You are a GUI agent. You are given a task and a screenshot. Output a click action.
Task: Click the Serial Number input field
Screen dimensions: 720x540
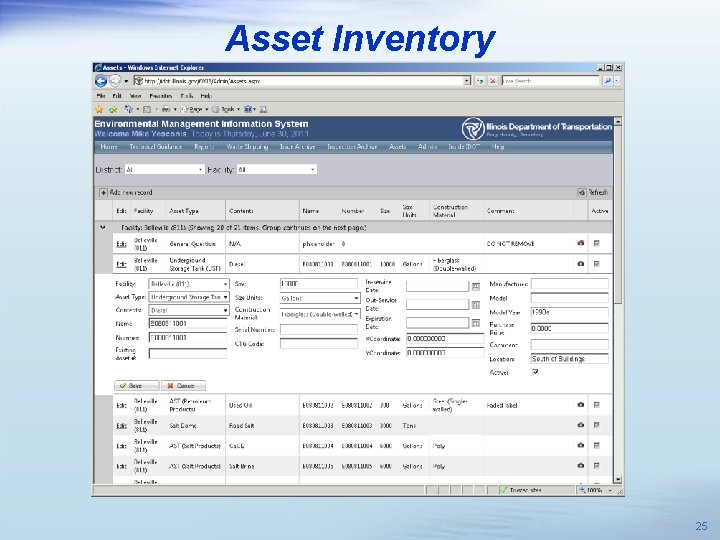point(319,329)
